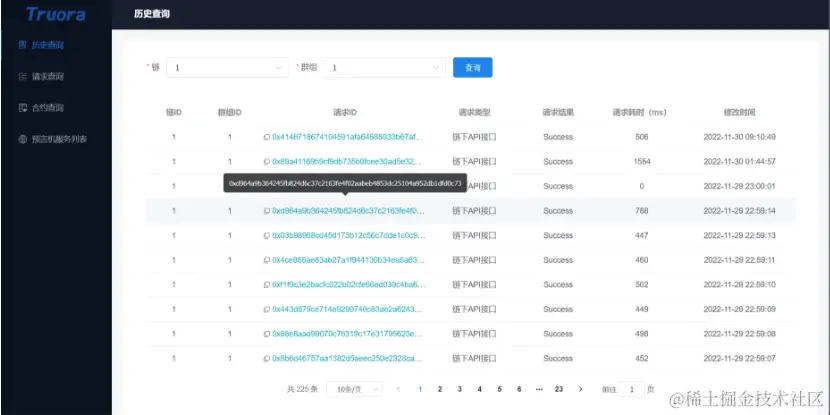The height and width of the screenshot is (415, 830).
Task: Copy the request ID starting 0x03b98968cd
Action: 267,236
